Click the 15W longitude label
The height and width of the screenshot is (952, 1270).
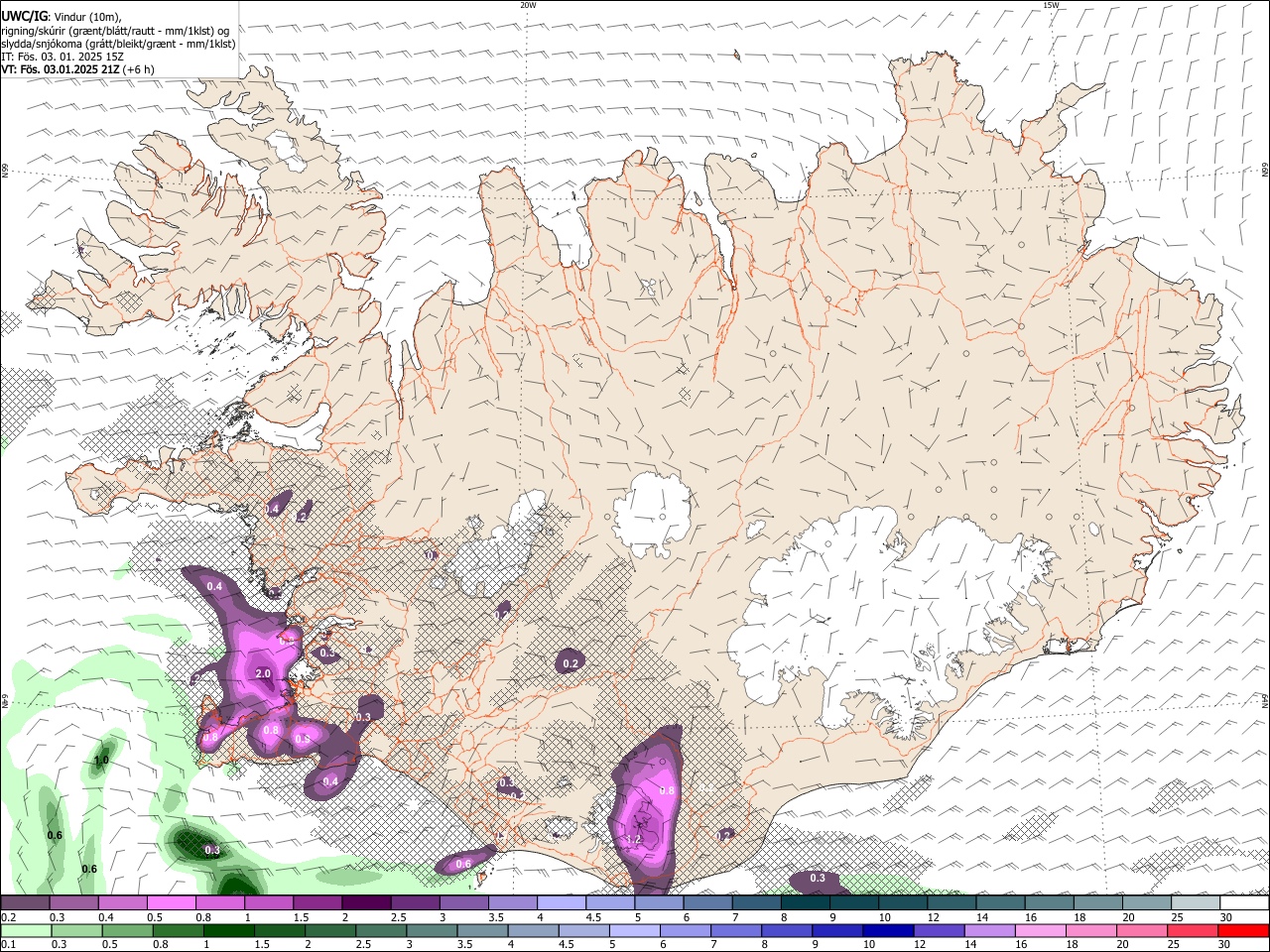click(1051, 5)
